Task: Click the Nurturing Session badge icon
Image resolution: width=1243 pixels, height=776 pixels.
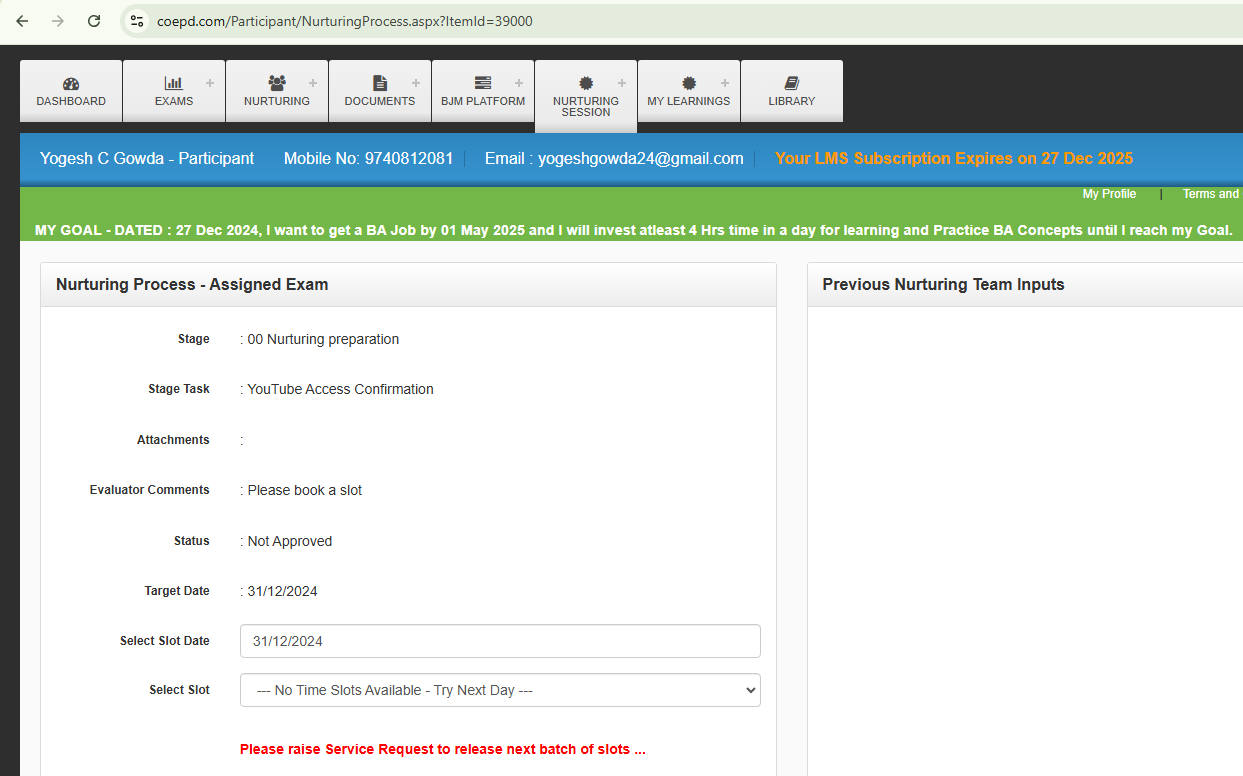Action: 586,84
